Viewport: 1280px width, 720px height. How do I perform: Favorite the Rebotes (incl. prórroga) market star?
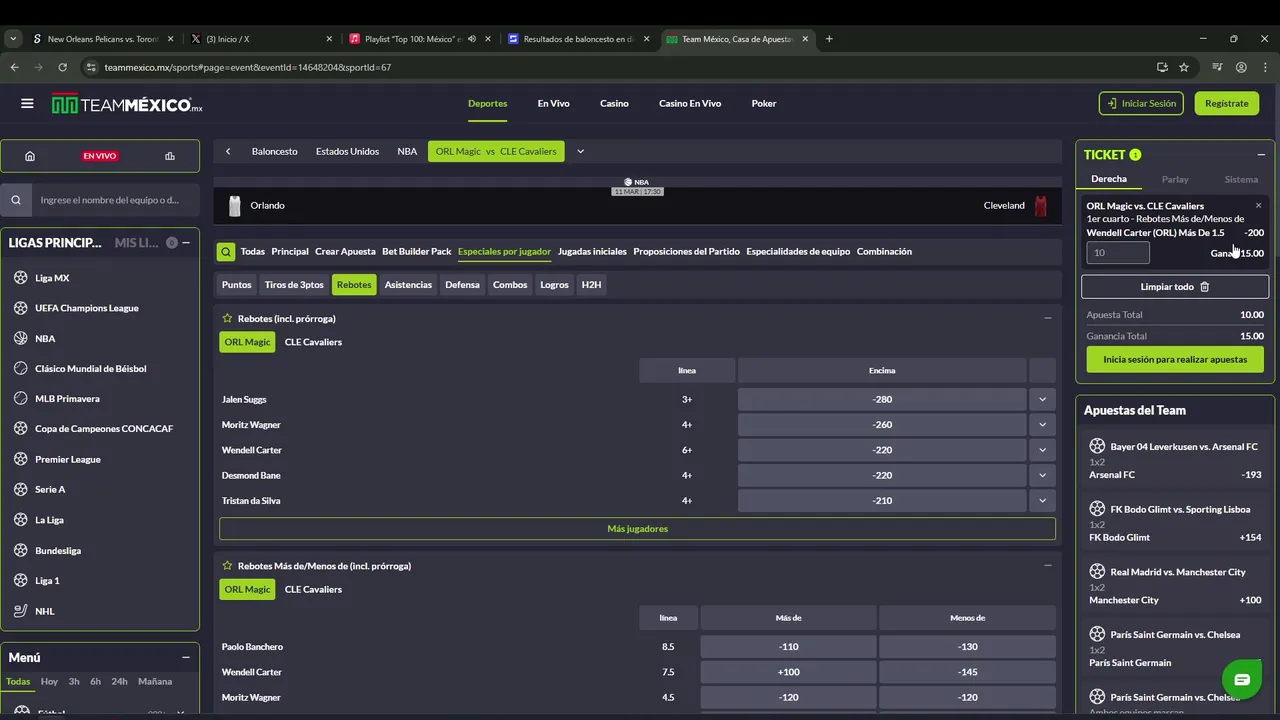point(227,318)
